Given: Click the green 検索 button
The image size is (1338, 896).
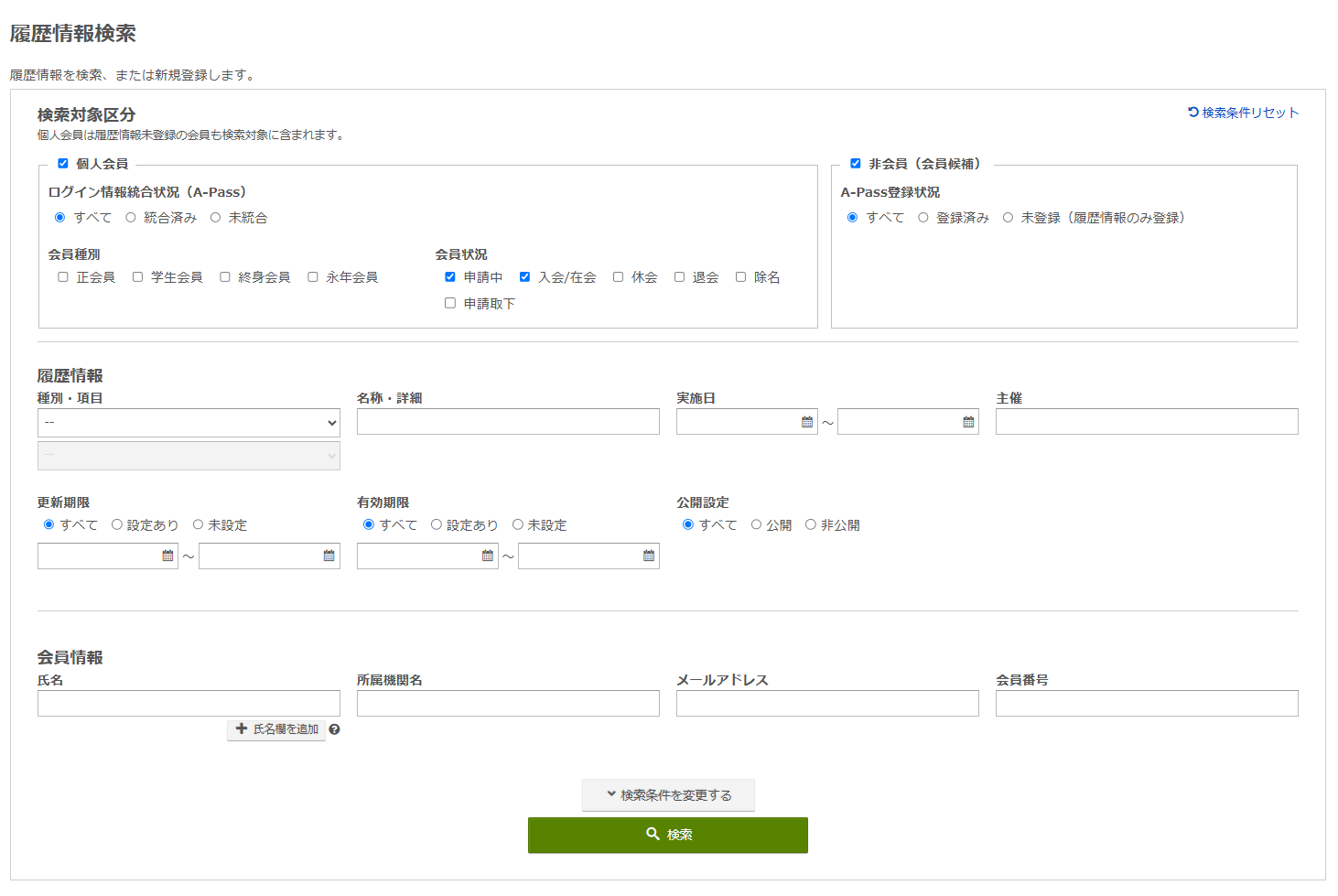Looking at the screenshot, I should pos(667,835).
